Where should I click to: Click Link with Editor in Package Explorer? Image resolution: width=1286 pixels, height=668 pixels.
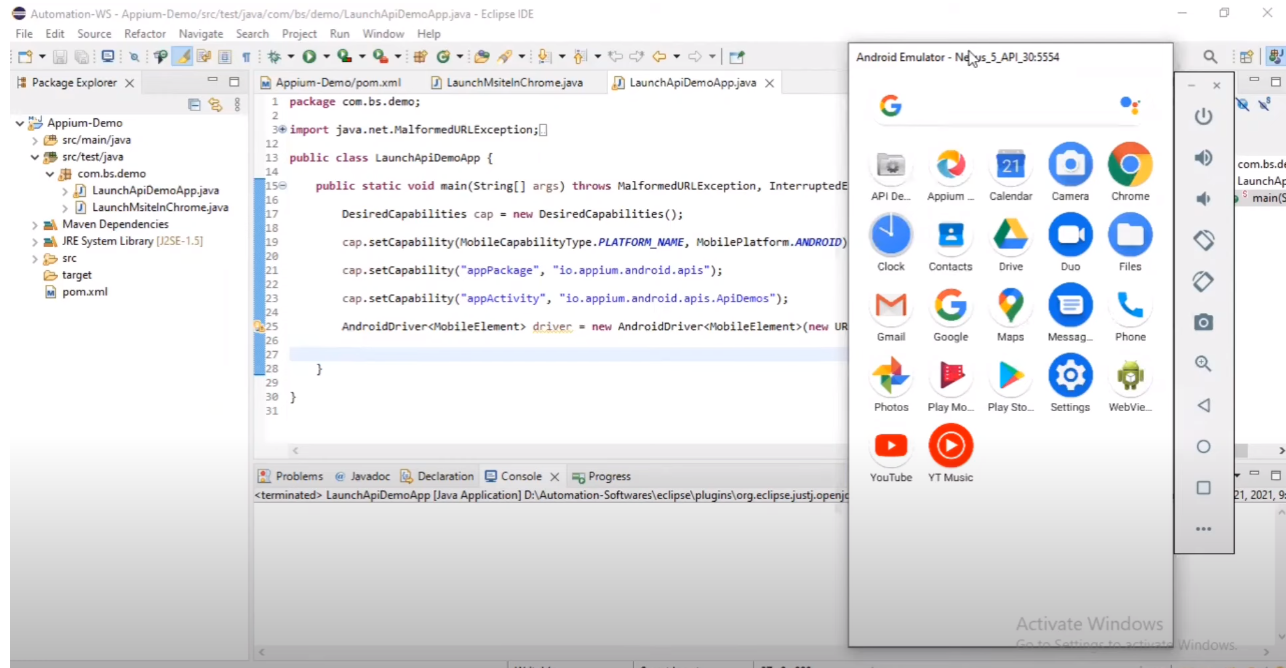(215, 104)
